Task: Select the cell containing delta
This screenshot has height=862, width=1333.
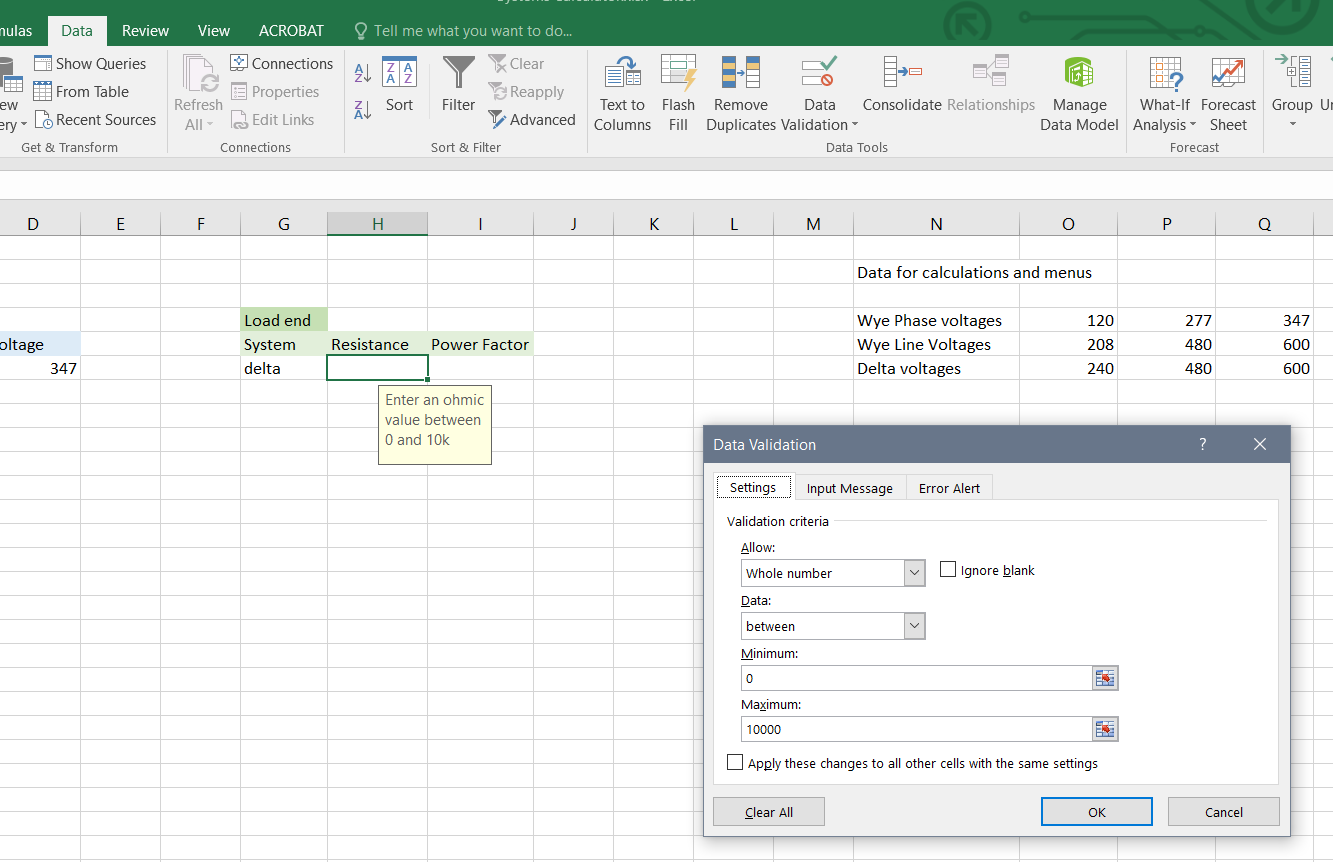Action: click(x=284, y=368)
